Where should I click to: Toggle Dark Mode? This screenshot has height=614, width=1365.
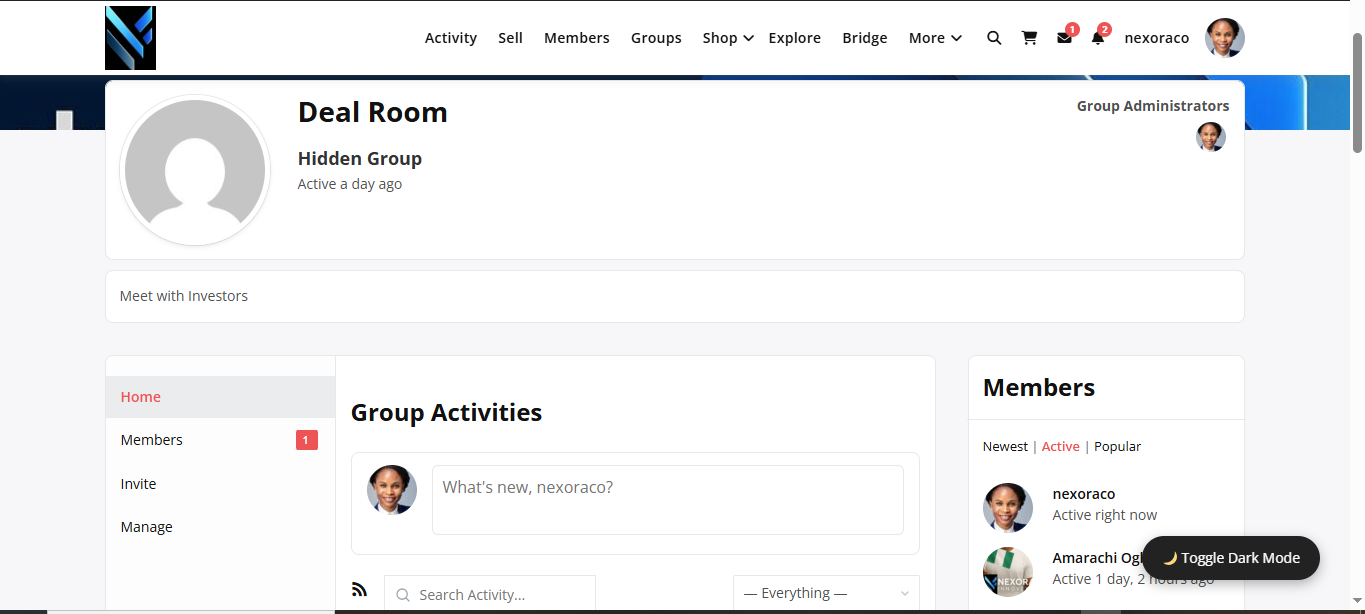pyautogui.click(x=1231, y=558)
